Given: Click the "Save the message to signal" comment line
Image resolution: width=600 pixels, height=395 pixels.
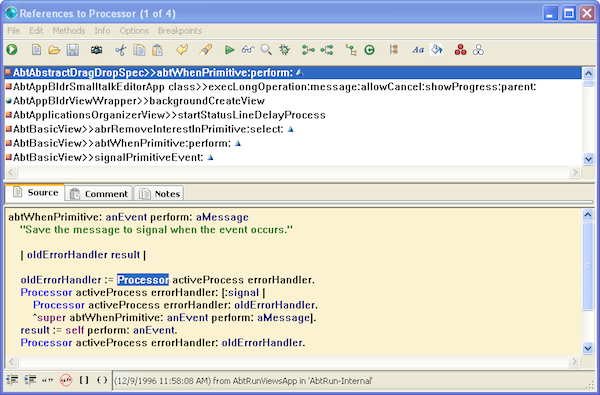Looking at the screenshot, I should [x=156, y=230].
